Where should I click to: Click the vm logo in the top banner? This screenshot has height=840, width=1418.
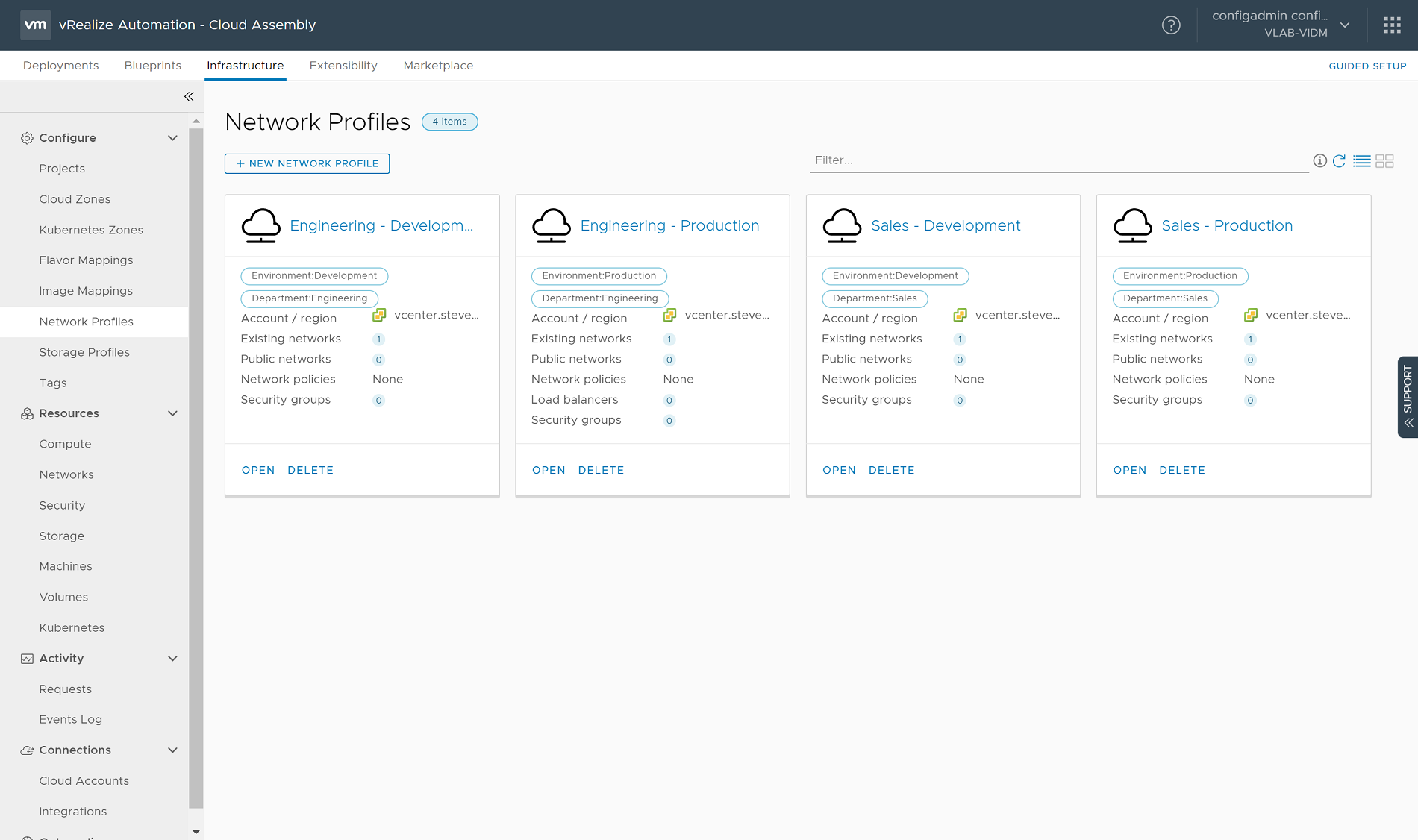(34, 25)
